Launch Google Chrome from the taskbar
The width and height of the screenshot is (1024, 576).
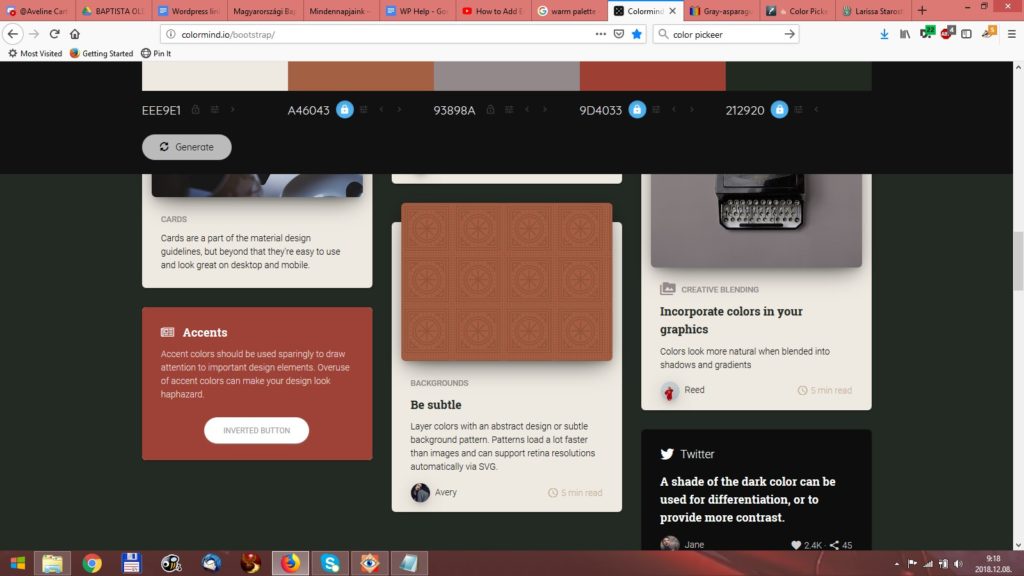tap(92, 563)
